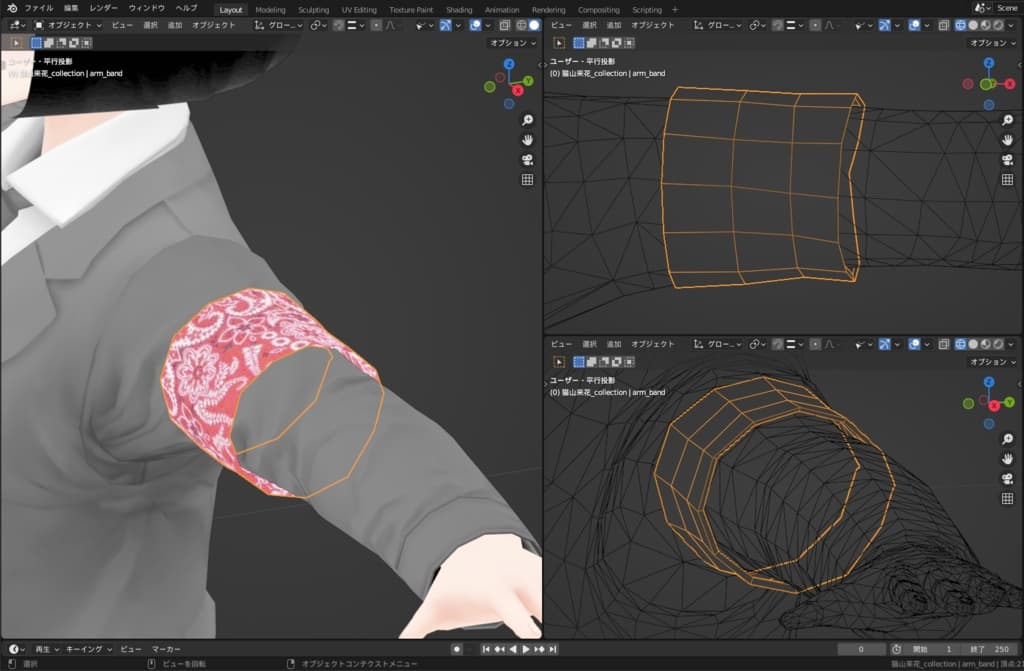Screen dimensions: 1024x671
Task: Switch to the UV Editing workspace tab
Action: pos(358,9)
